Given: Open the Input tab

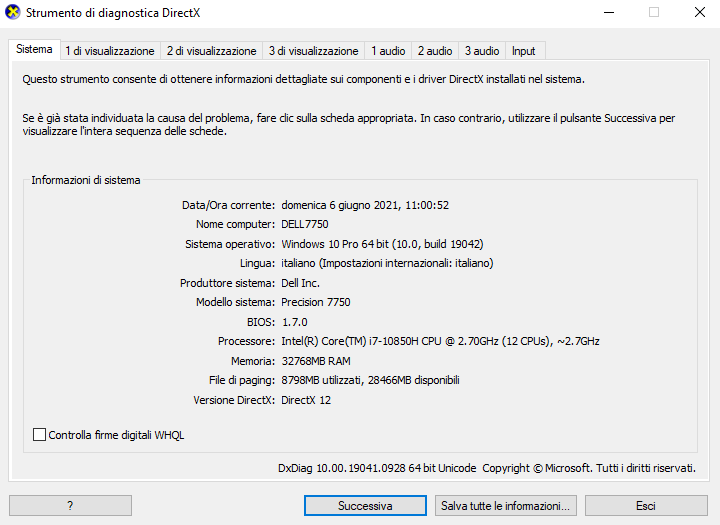Looking at the screenshot, I should [523, 51].
